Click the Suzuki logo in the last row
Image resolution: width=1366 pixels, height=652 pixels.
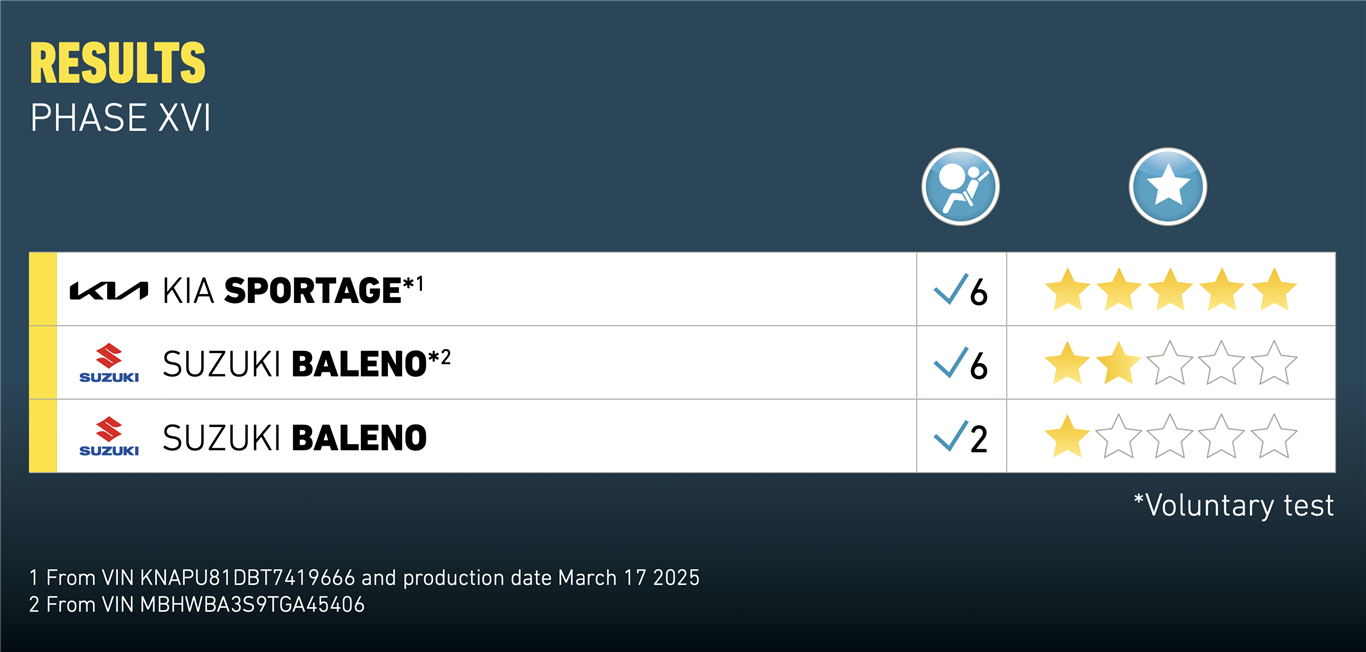click(109, 437)
